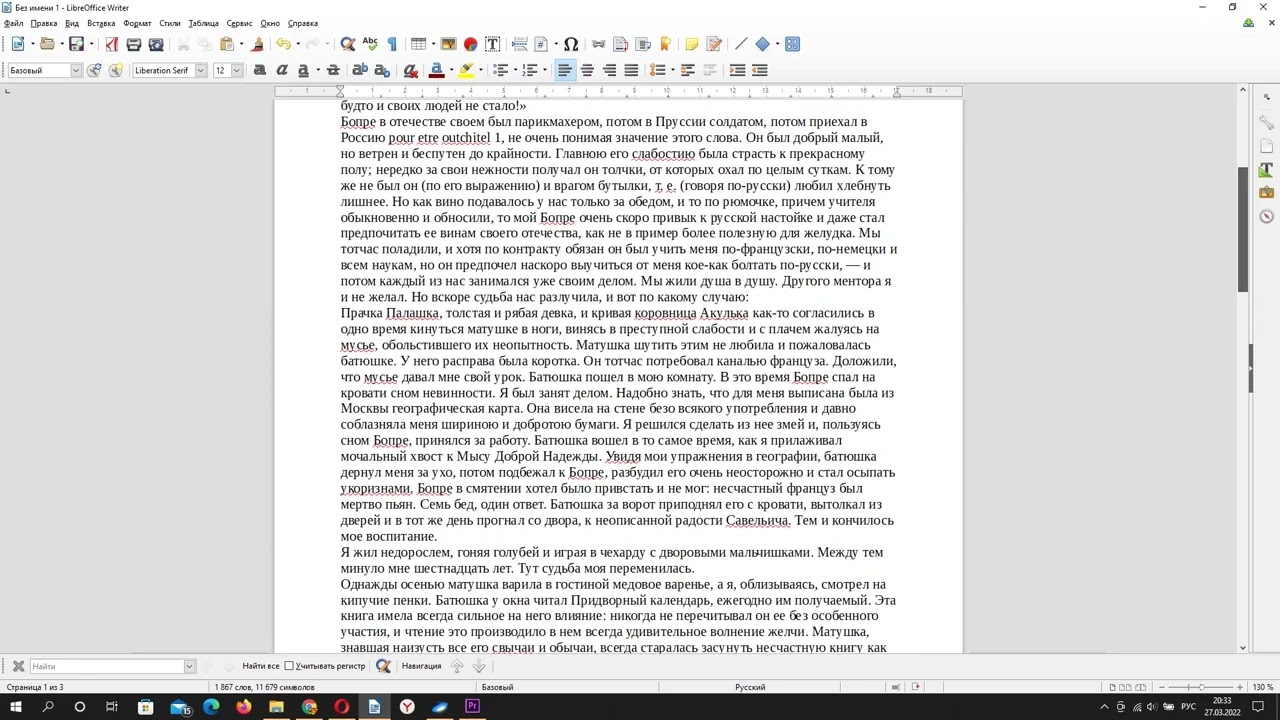
Task: Run spelling check
Action: [370, 44]
